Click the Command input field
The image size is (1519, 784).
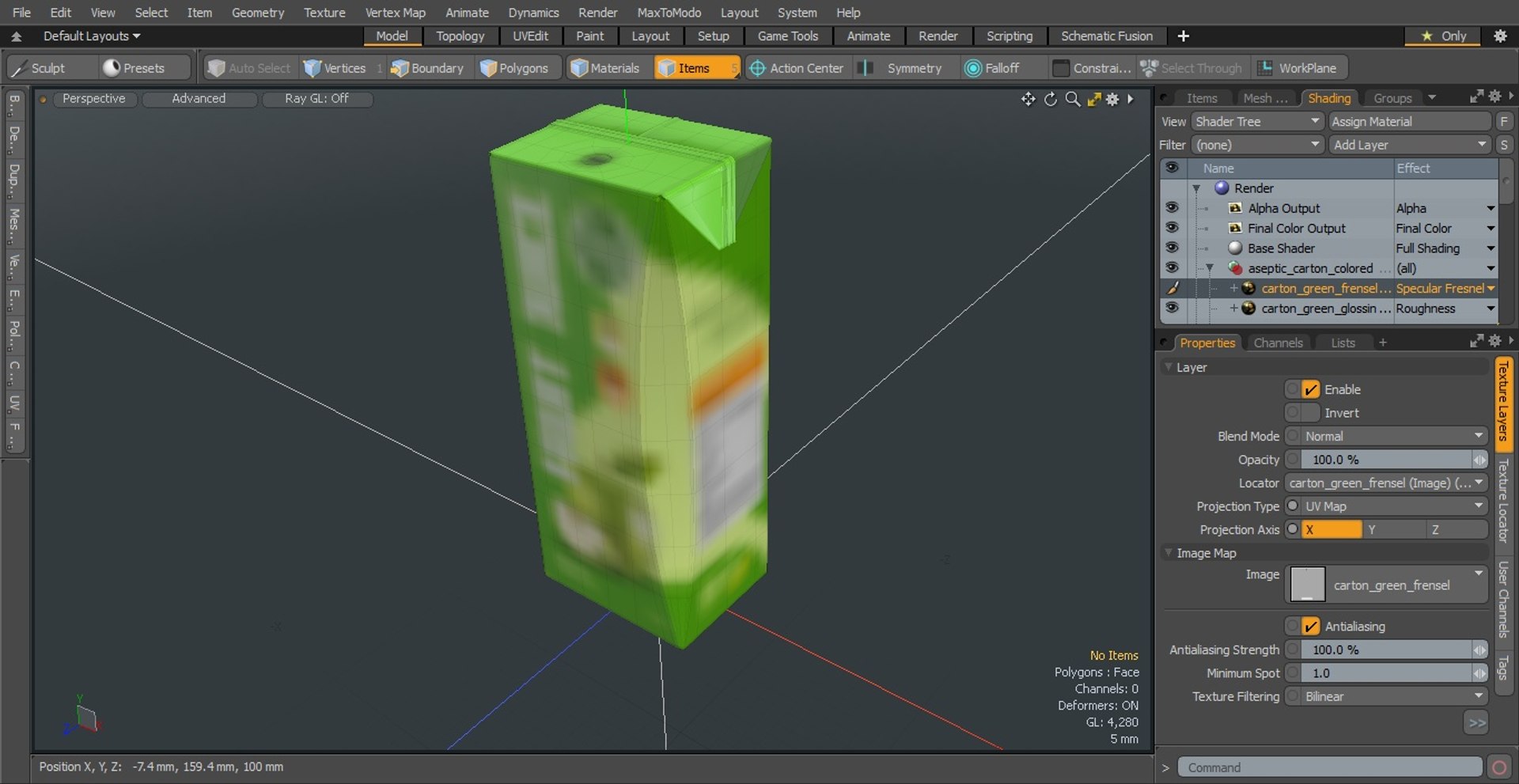point(1329,767)
